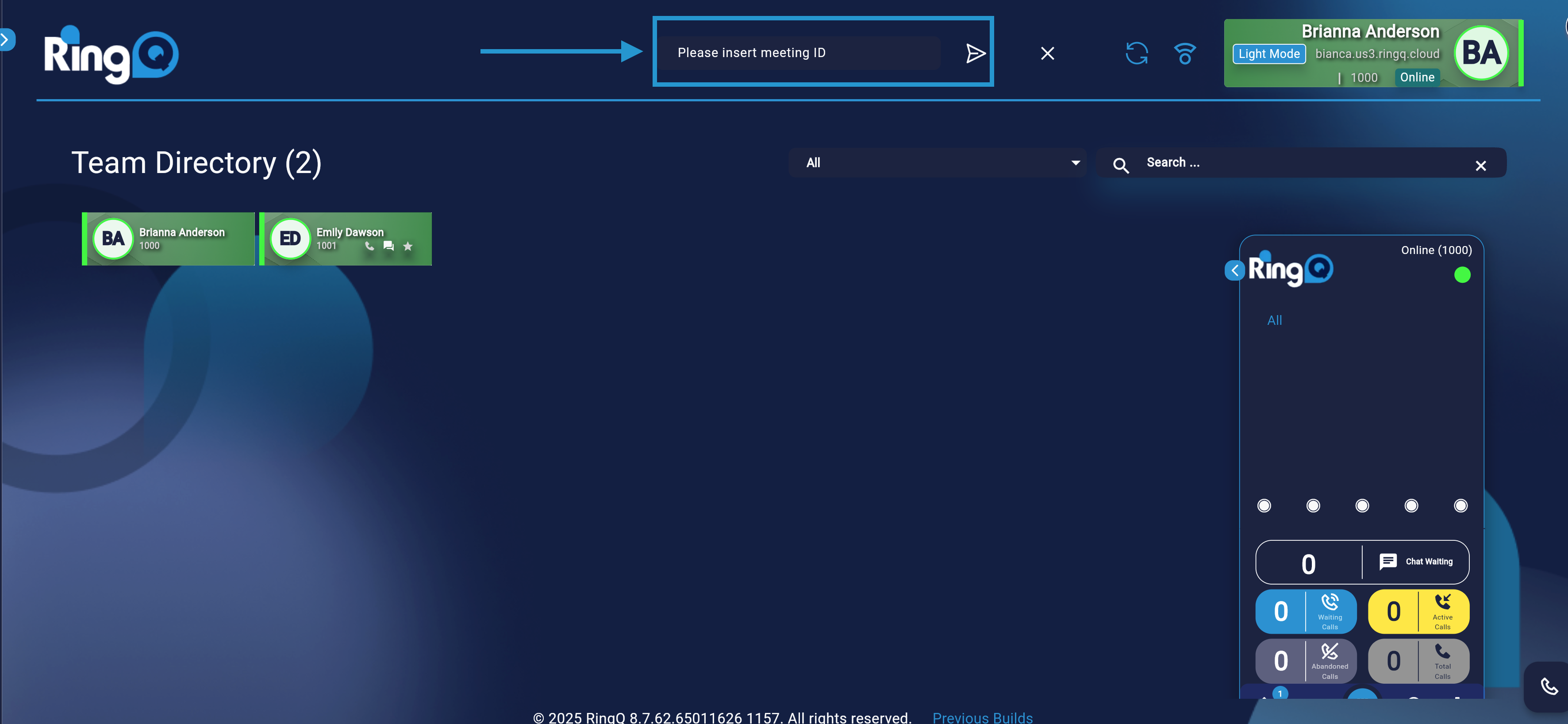The image size is (1568, 724).
Task: Switch to Light Mode
Action: tap(1268, 54)
